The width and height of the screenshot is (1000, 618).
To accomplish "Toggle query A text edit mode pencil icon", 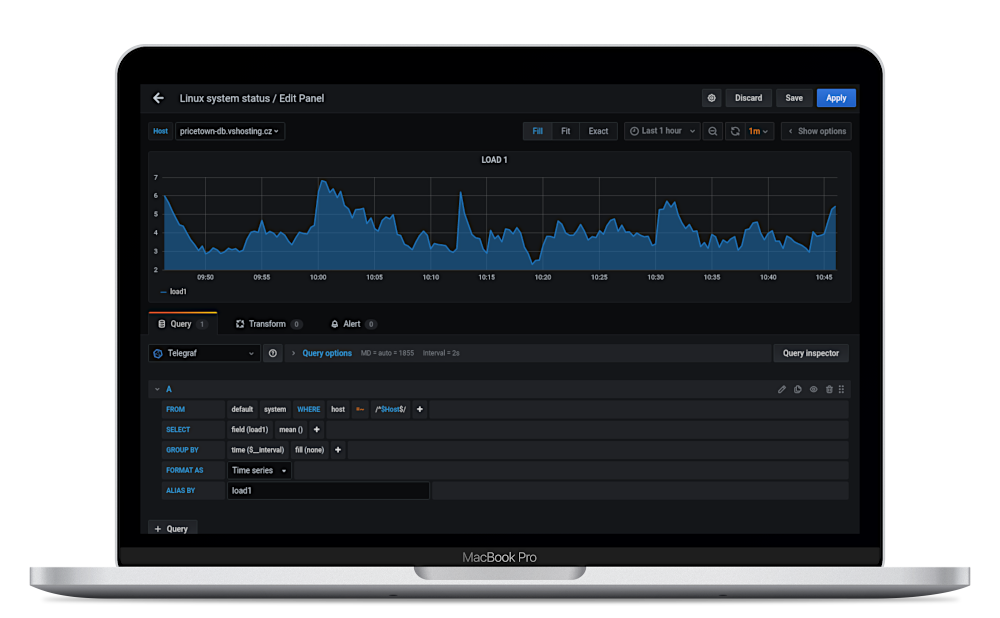I will (x=781, y=389).
